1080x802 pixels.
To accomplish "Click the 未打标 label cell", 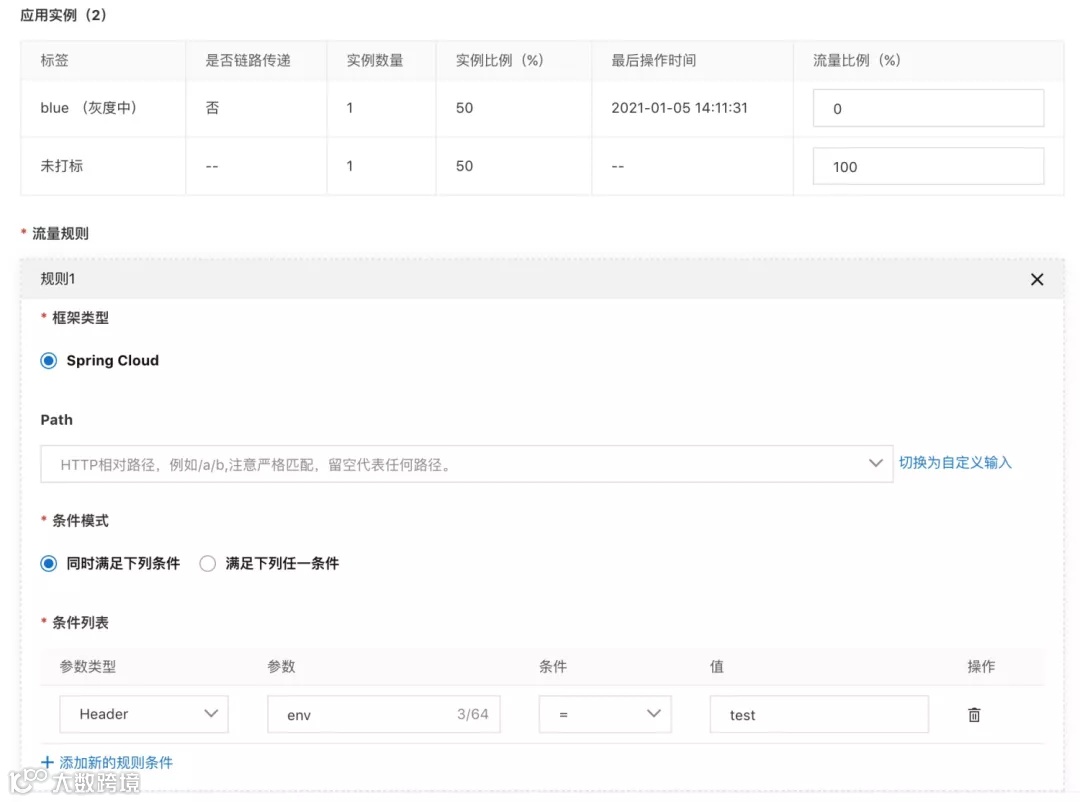I will tap(61, 165).
